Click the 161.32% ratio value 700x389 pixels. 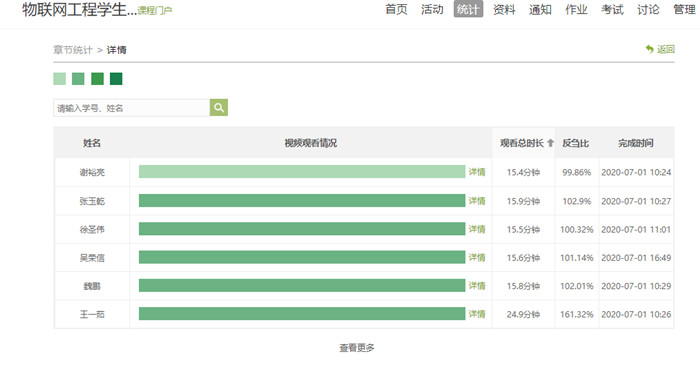tap(577, 314)
